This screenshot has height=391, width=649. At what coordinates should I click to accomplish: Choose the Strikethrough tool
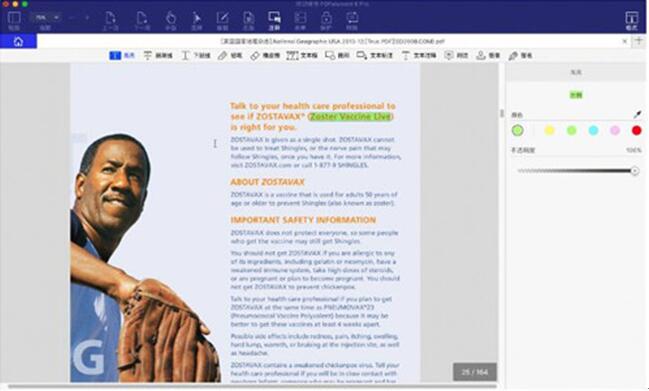(x=158, y=55)
